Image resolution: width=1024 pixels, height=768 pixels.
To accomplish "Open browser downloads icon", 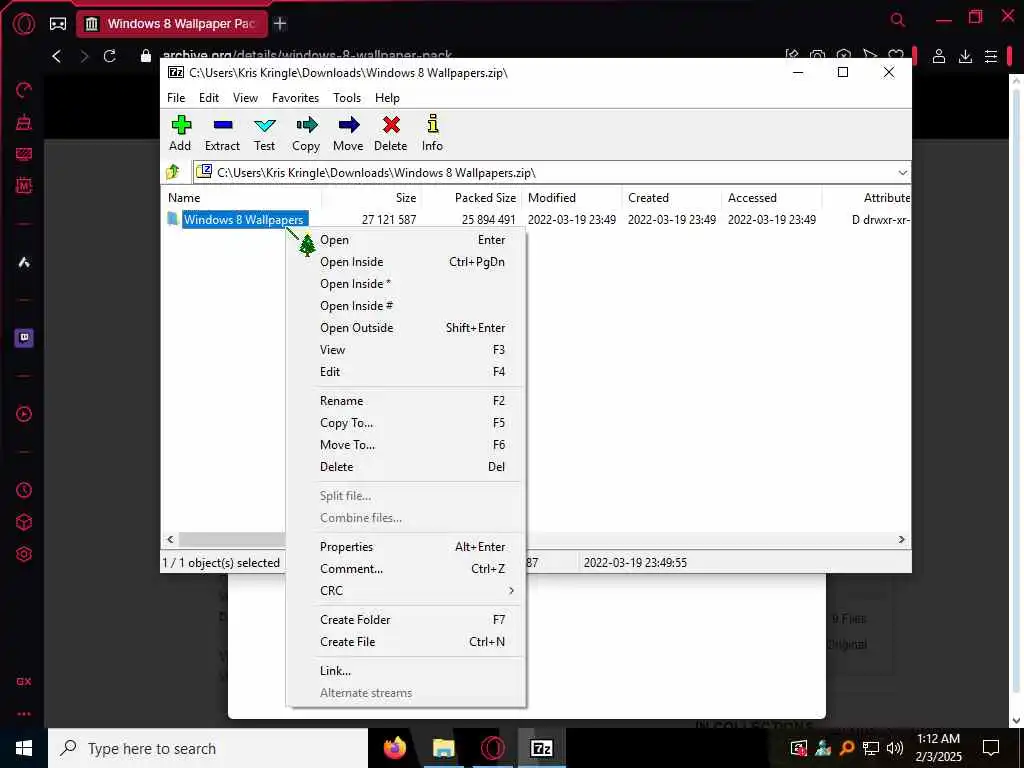I will click(x=965, y=56).
